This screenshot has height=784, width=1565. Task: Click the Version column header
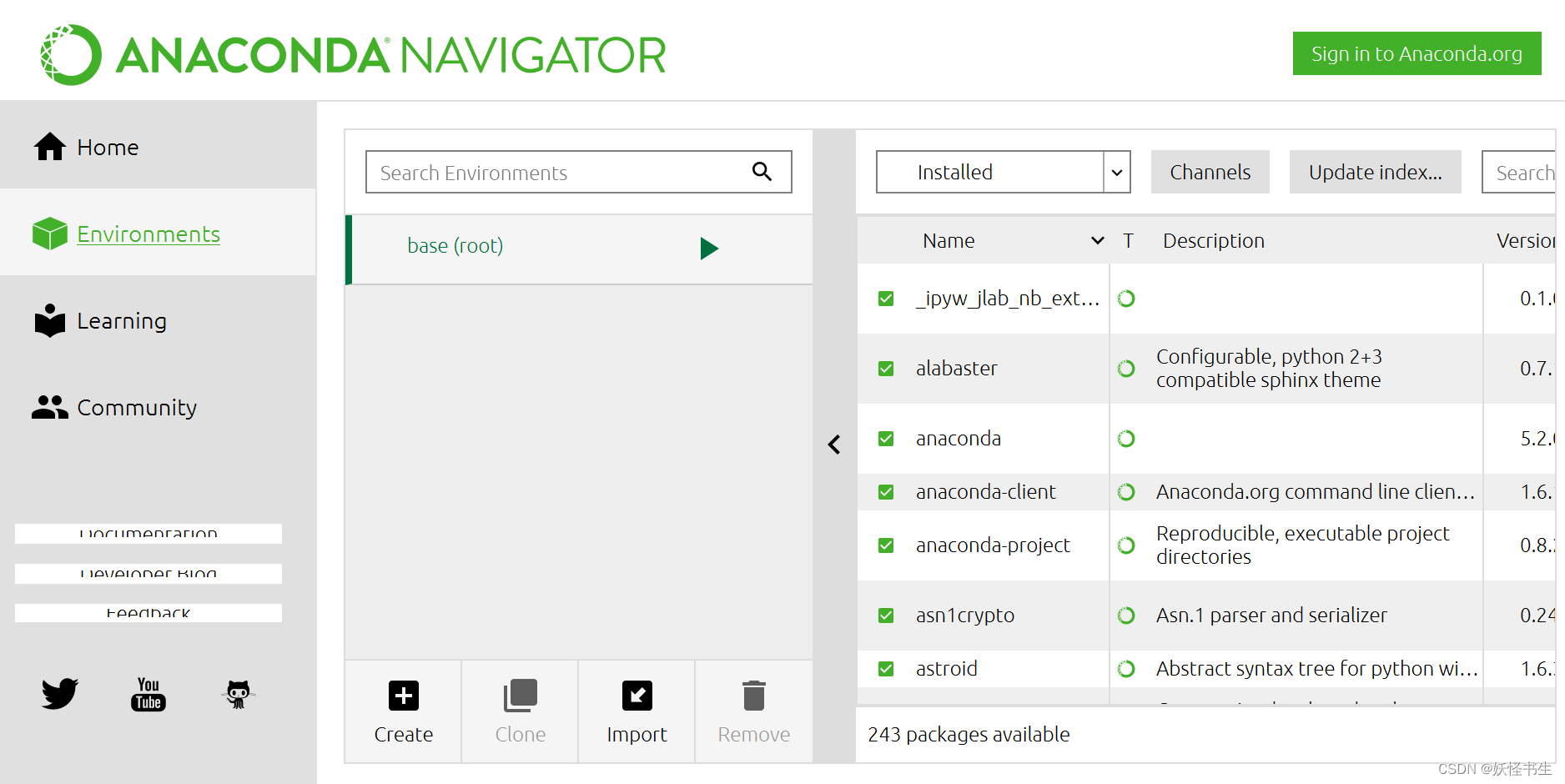[x=1526, y=241]
